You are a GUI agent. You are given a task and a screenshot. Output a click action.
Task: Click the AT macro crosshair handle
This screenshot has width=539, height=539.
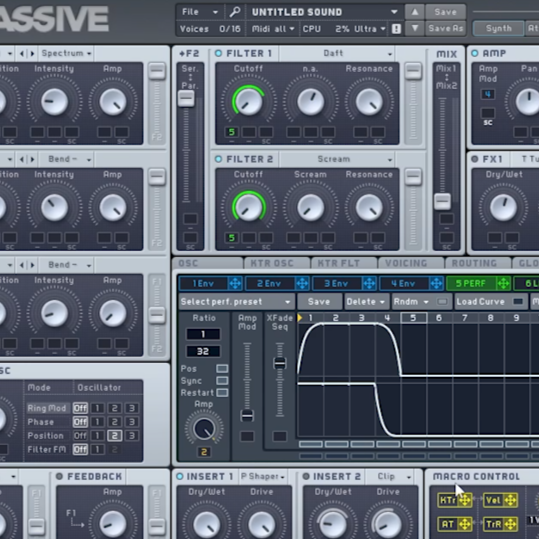[x=465, y=524]
